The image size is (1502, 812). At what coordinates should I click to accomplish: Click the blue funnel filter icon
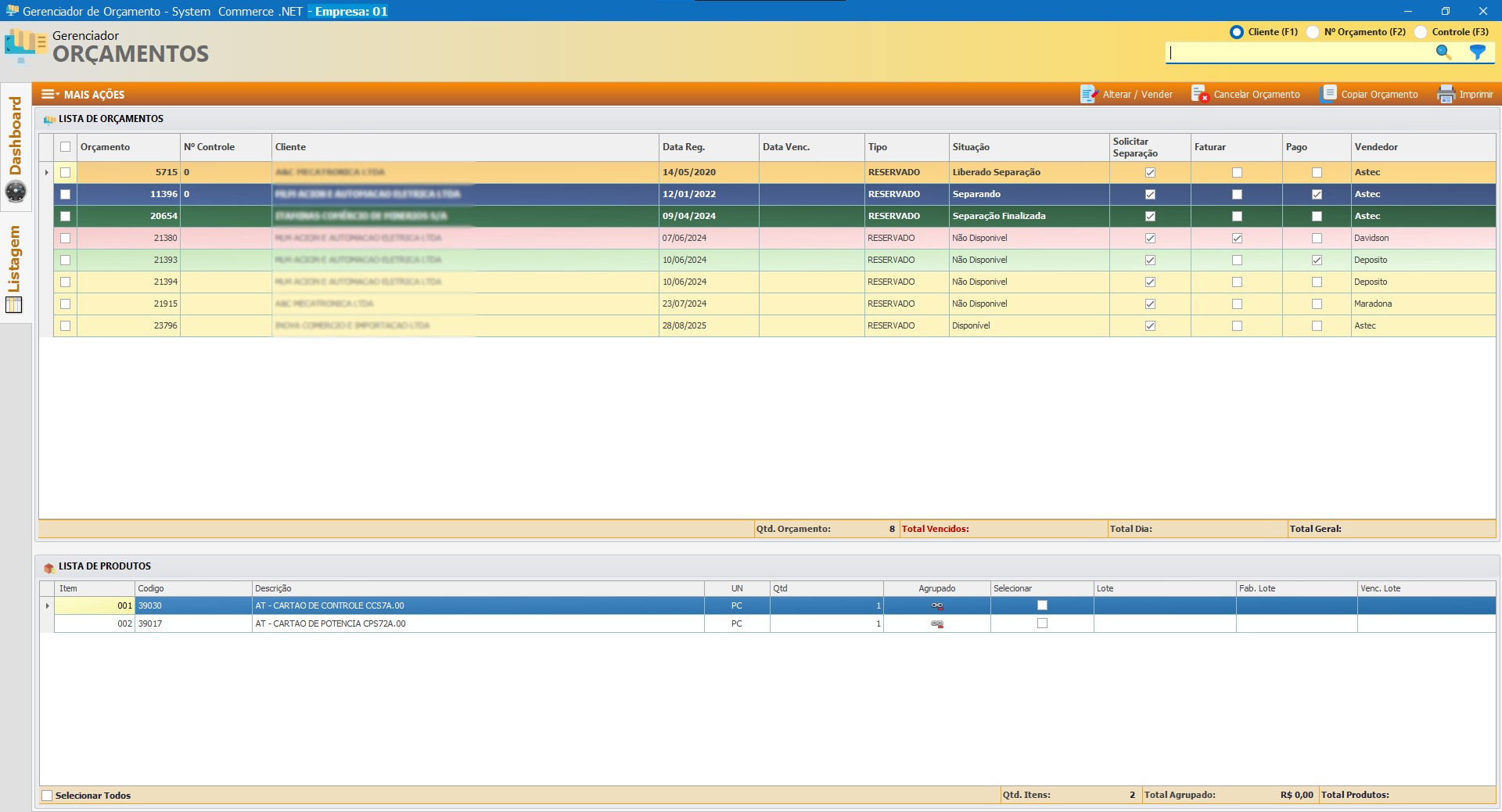pyautogui.click(x=1477, y=52)
